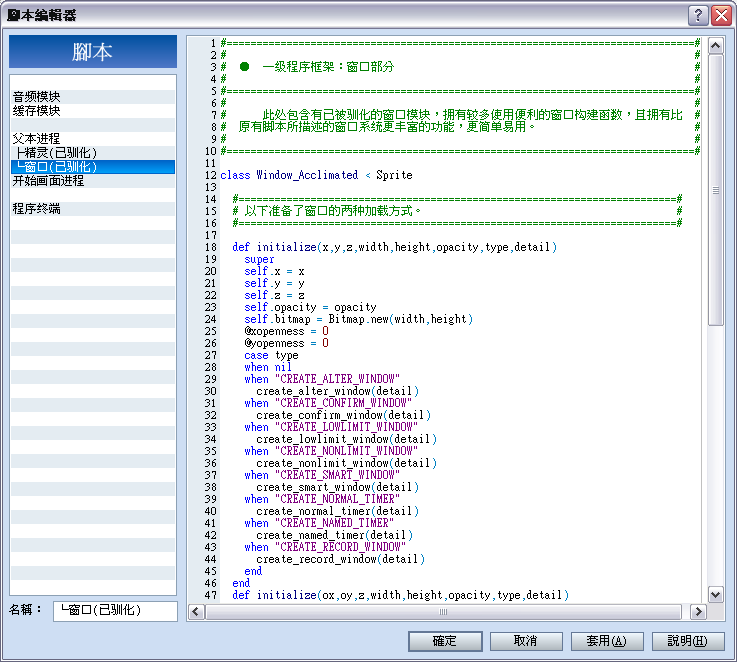Select the 缓存模块 script entry

93,111
